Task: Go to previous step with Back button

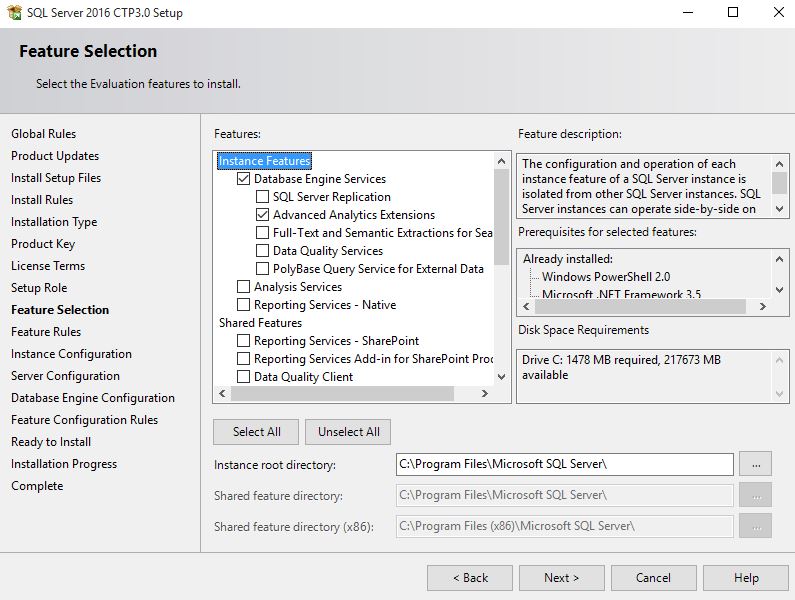Action: click(470, 578)
